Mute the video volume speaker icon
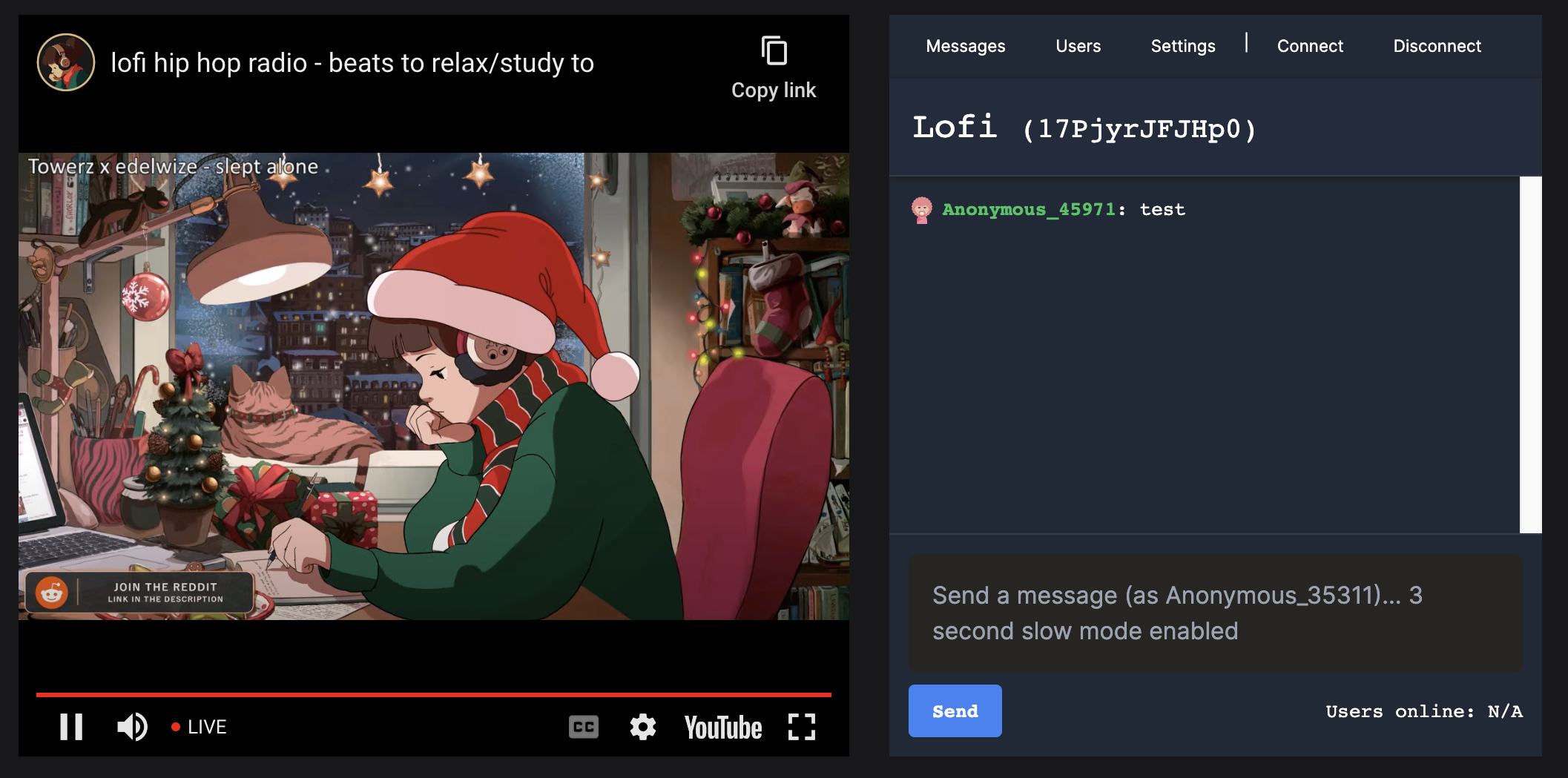The image size is (1568, 778). tap(133, 727)
